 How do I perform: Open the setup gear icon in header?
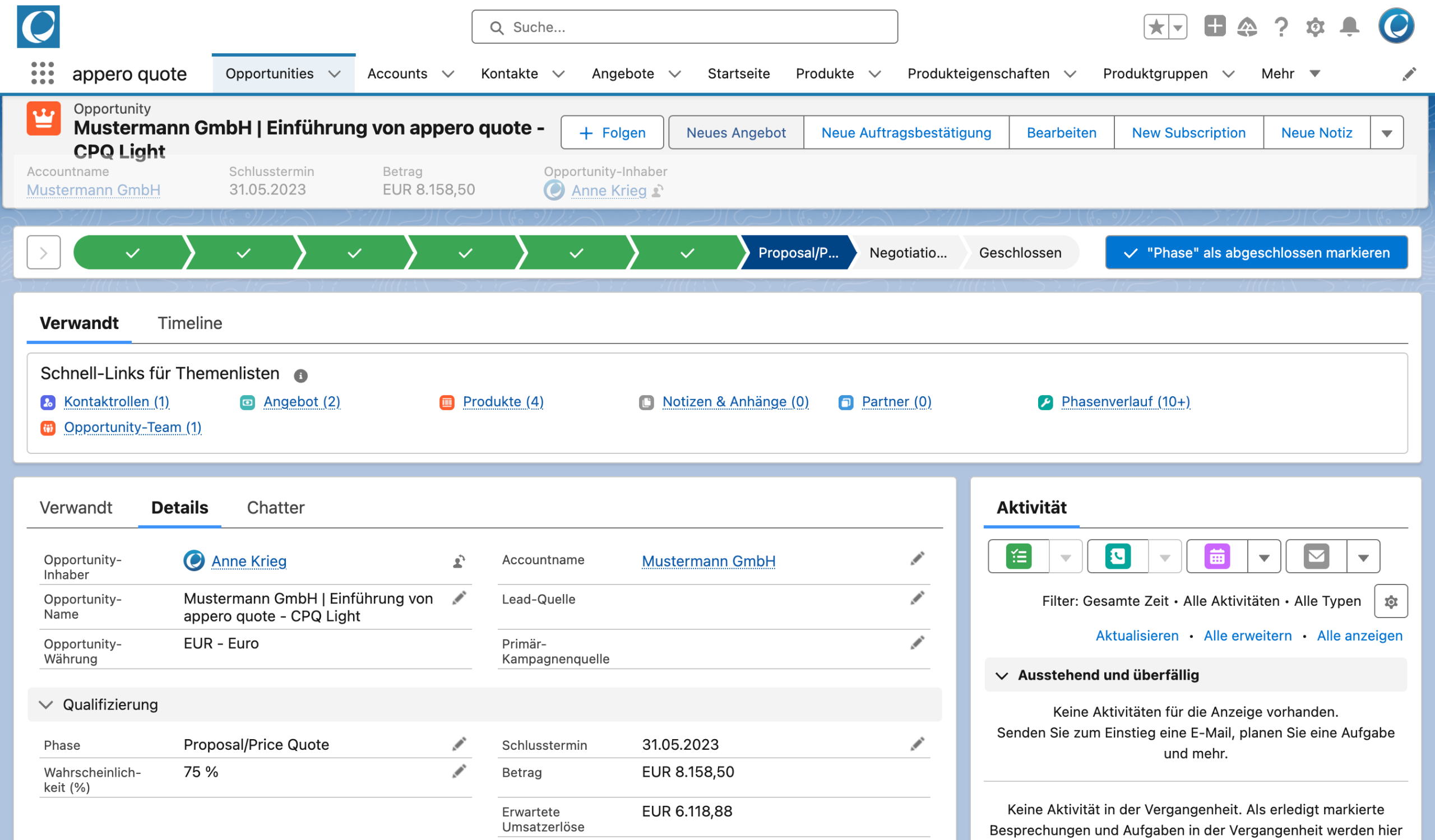(x=1315, y=27)
